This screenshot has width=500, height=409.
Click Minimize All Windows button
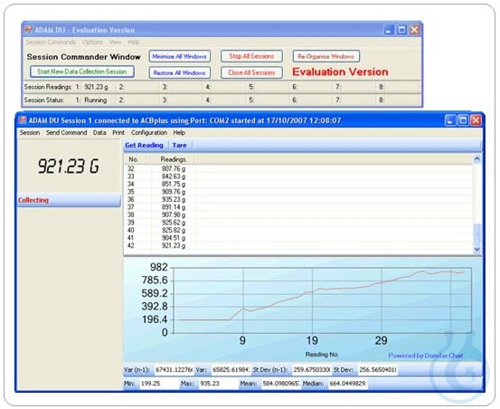(179, 56)
